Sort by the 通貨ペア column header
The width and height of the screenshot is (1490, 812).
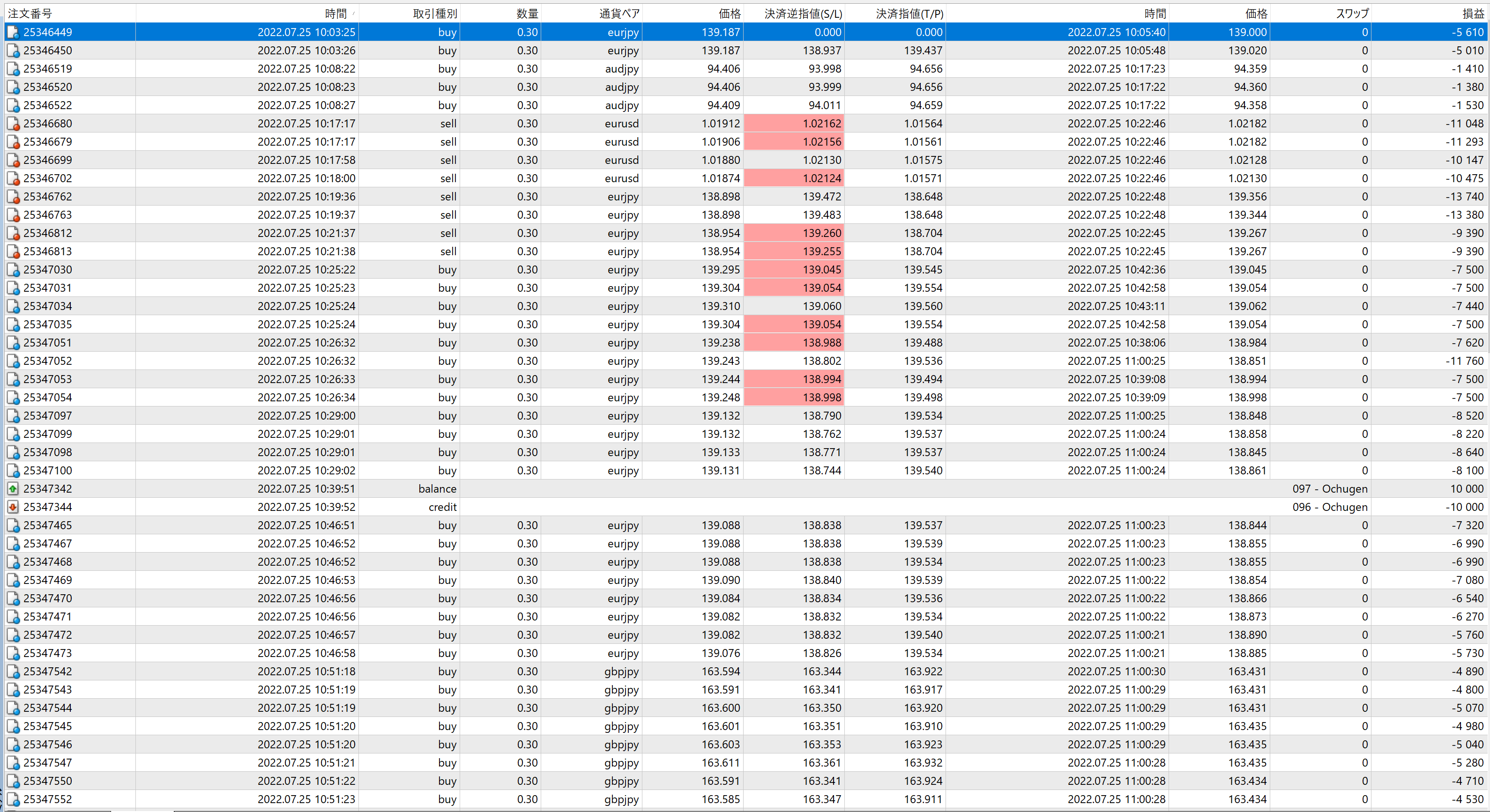pos(591,13)
